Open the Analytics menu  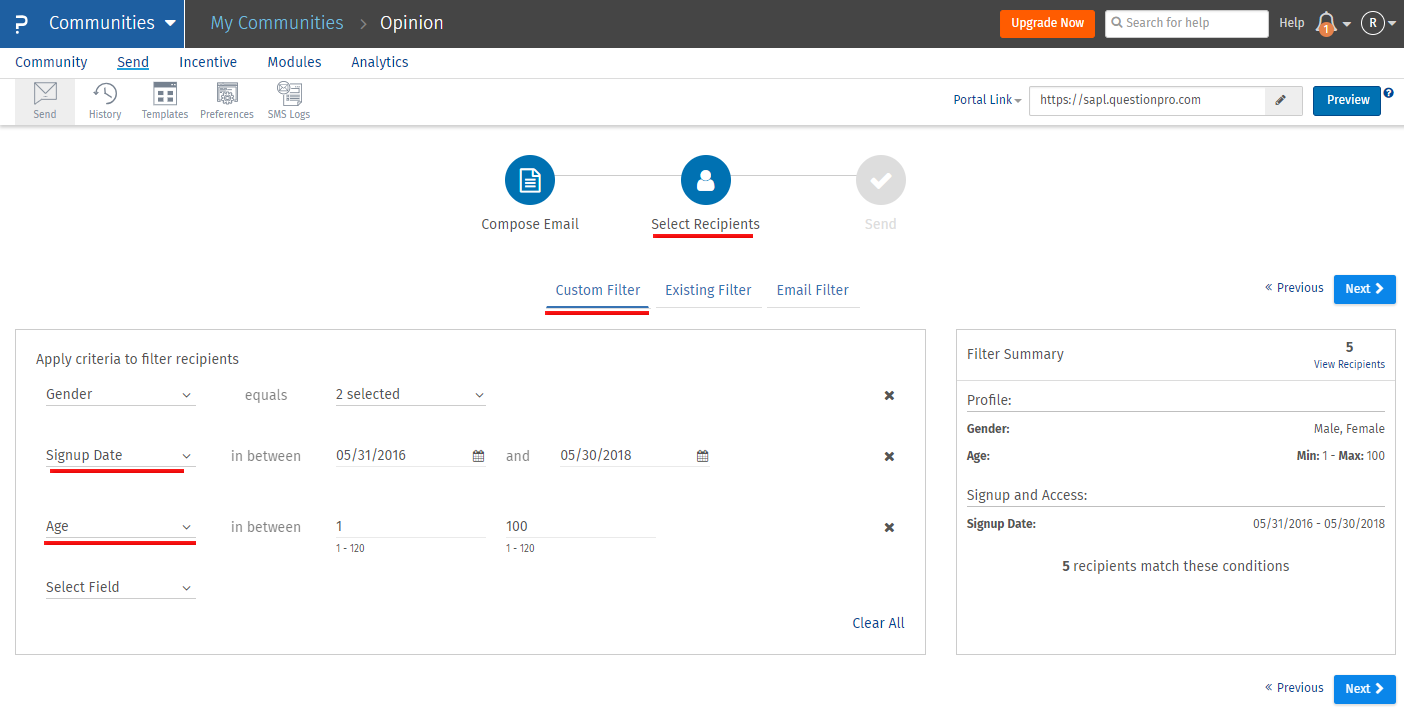pyautogui.click(x=379, y=62)
